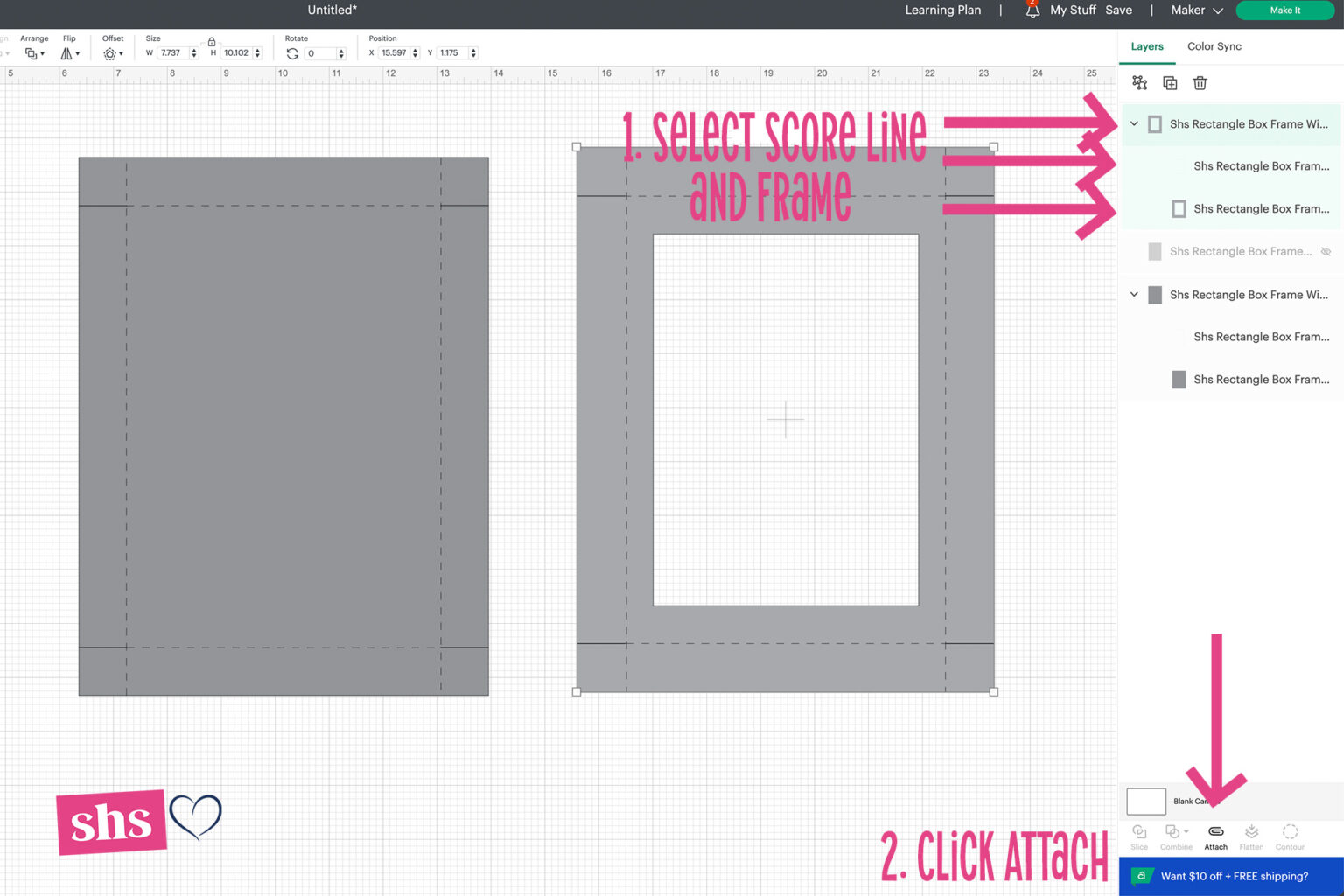Click the width value input field
1344x896 pixels.
(x=172, y=52)
